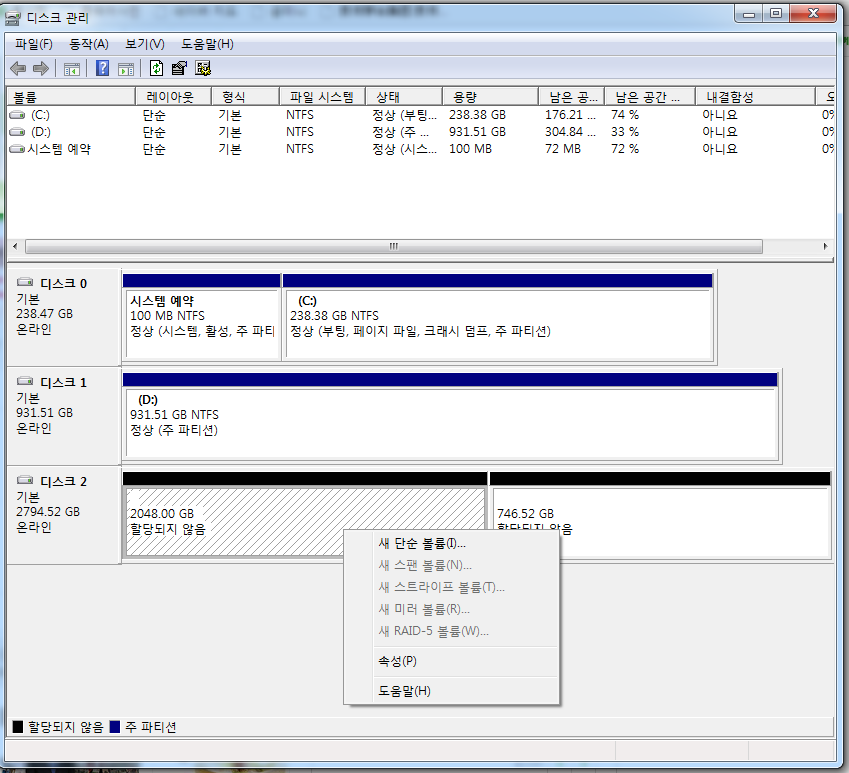The width and height of the screenshot is (849, 773).
Task: Select the 746.52 GB unallocated partition
Action: (x=660, y=520)
